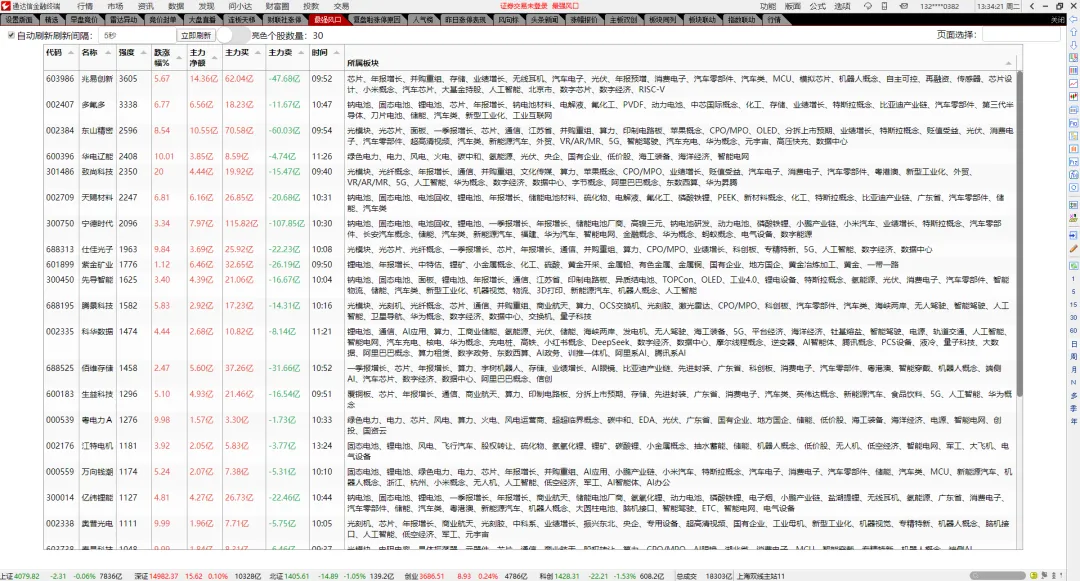Click the pencil drawing icon in right sidebar
The height and width of the screenshot is (581, 1080).
(x=1073, y=249)
